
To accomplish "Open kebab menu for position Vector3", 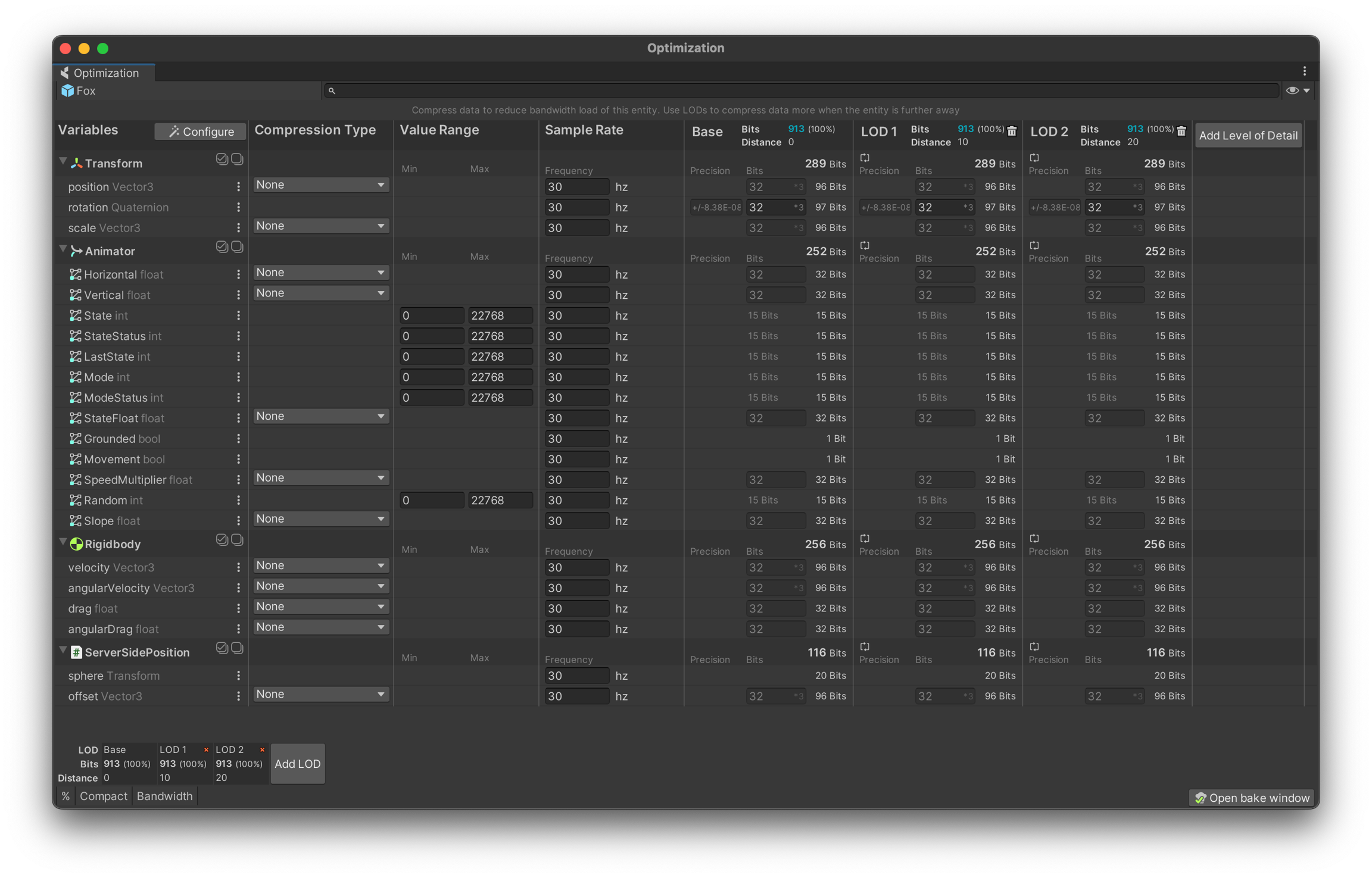I will pos(238,187).
